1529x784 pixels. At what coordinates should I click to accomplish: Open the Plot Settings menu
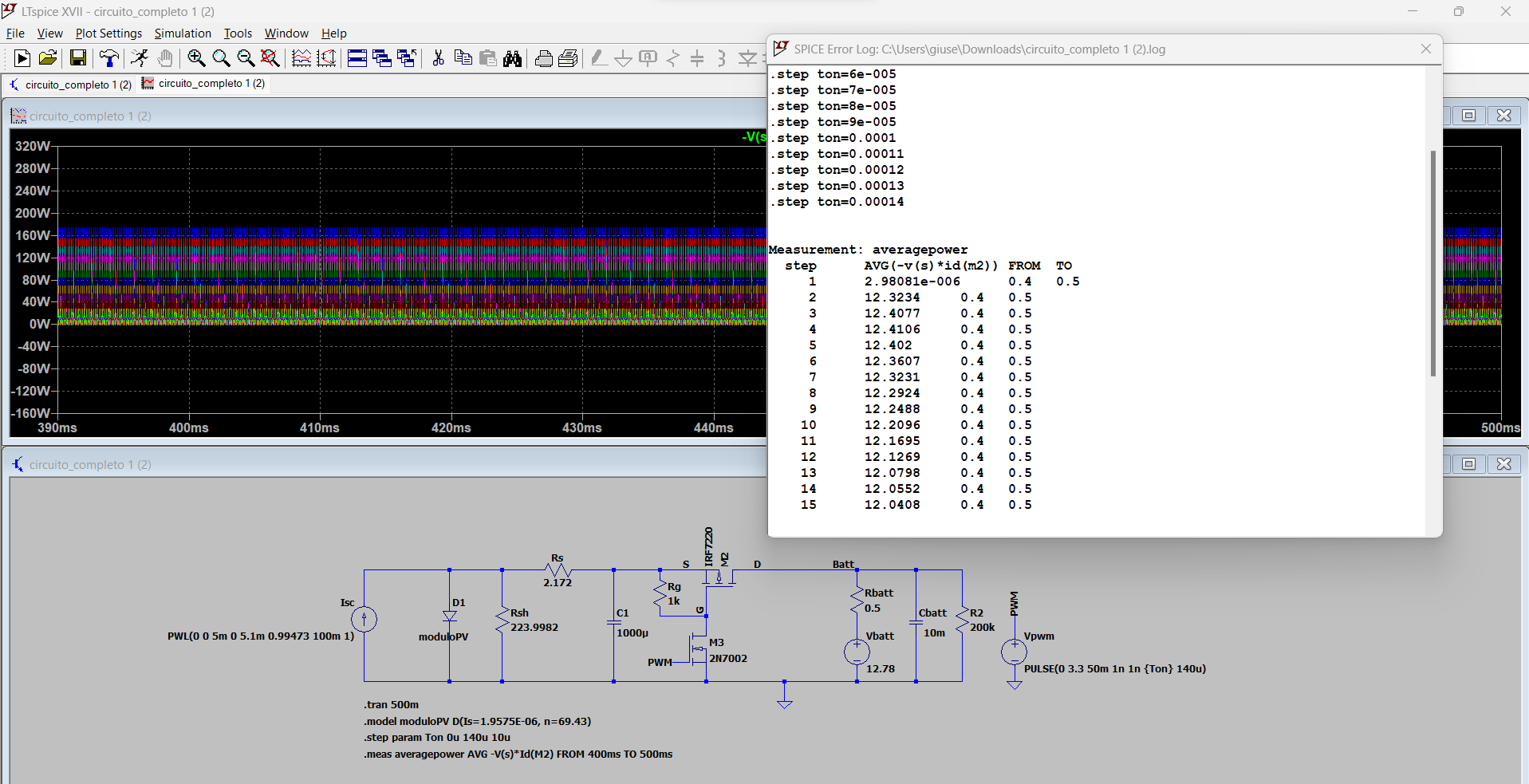click(108, 33)
